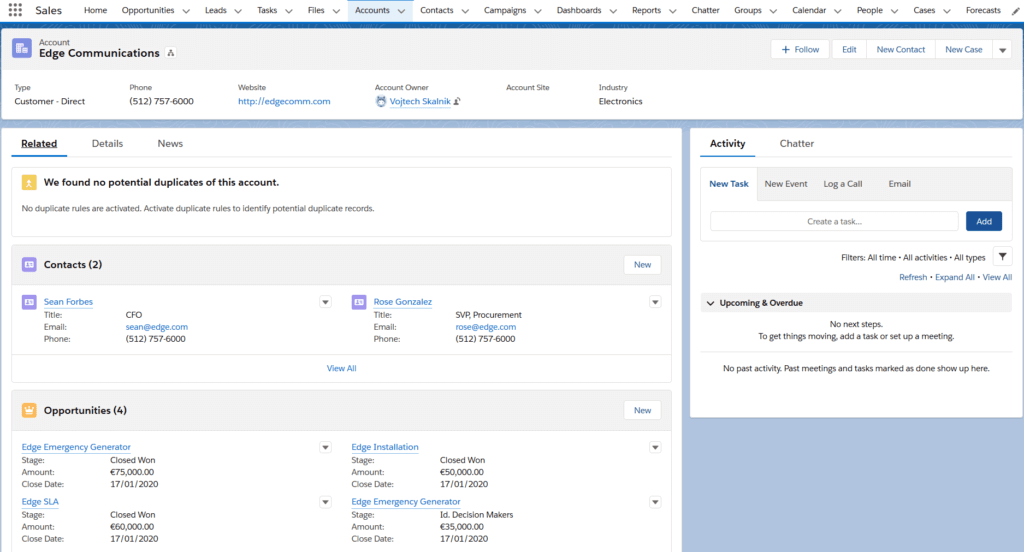Click the Opportunities crown icon
Viewport: 1024px width, 552px height.
coord(29,410)
